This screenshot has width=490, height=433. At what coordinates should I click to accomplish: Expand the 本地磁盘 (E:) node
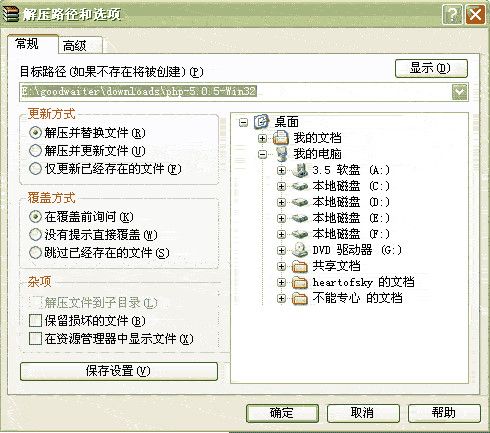(x=281, y=218)
